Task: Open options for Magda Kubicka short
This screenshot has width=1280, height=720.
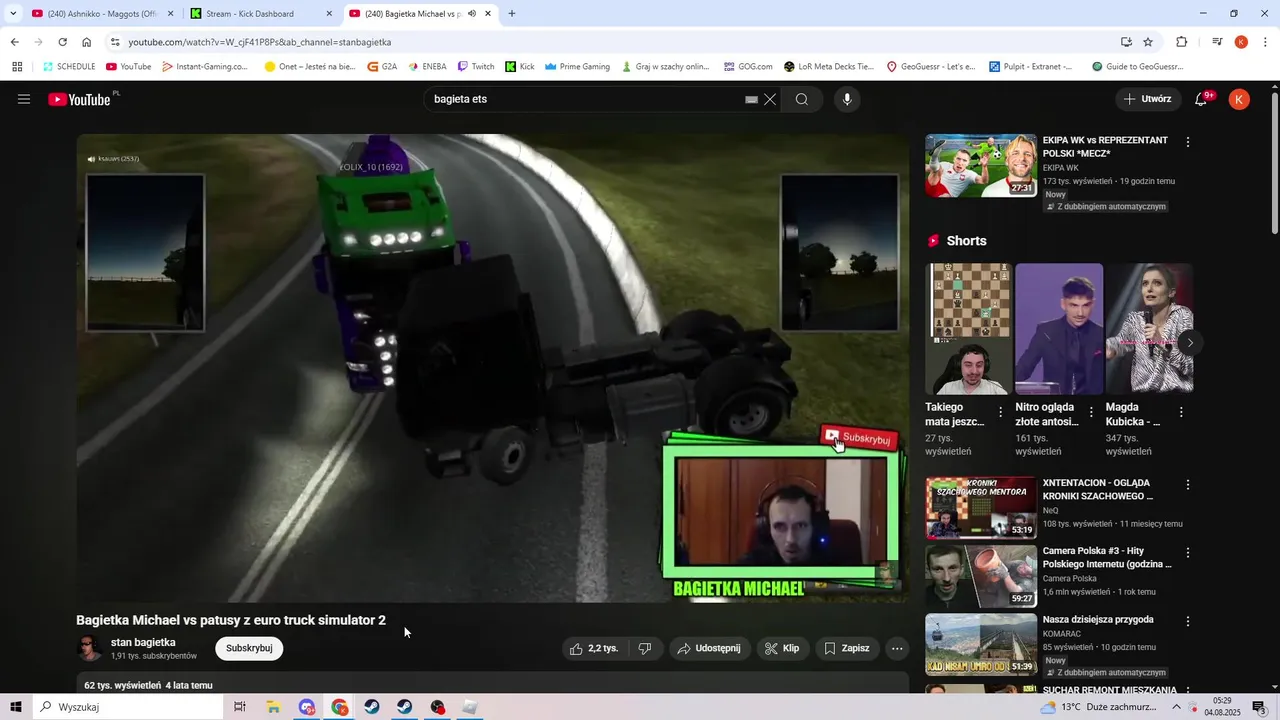Action: click(1181, 412)
